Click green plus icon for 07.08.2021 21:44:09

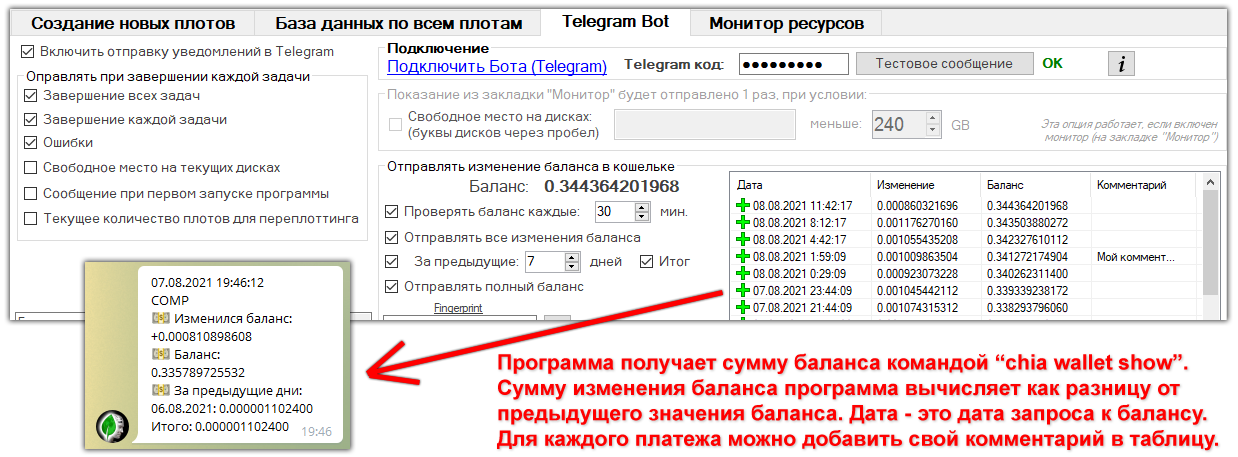click(x=743, y=307)
